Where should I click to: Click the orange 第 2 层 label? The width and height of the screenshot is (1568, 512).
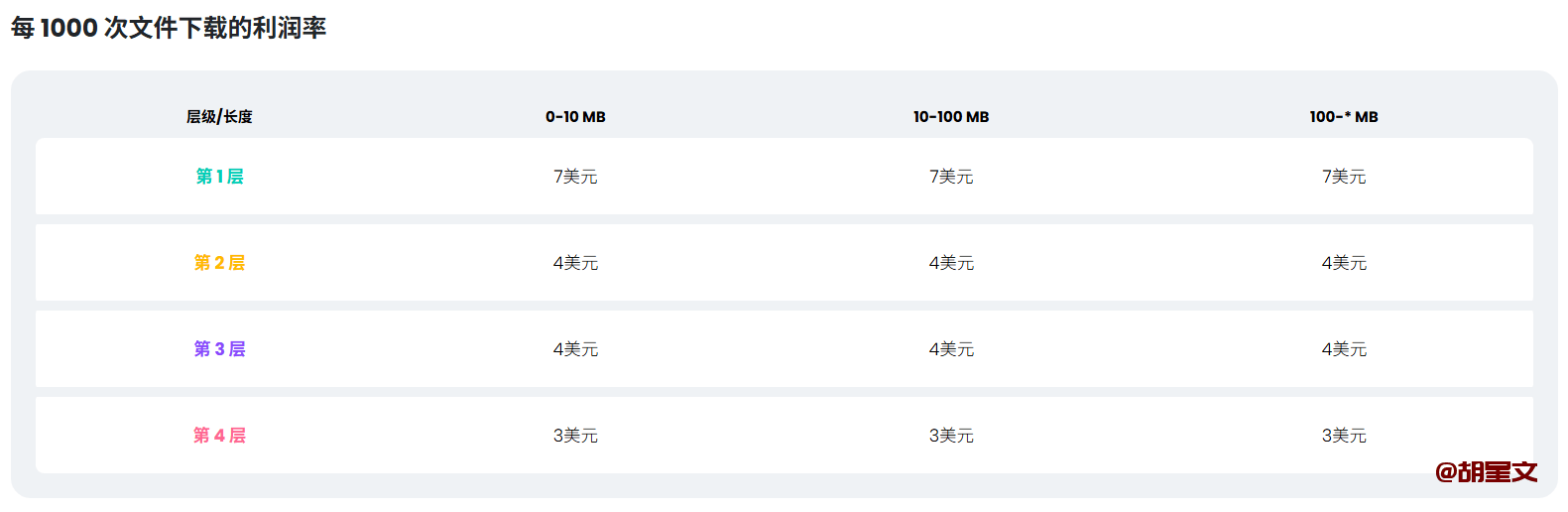pos(219,263)
